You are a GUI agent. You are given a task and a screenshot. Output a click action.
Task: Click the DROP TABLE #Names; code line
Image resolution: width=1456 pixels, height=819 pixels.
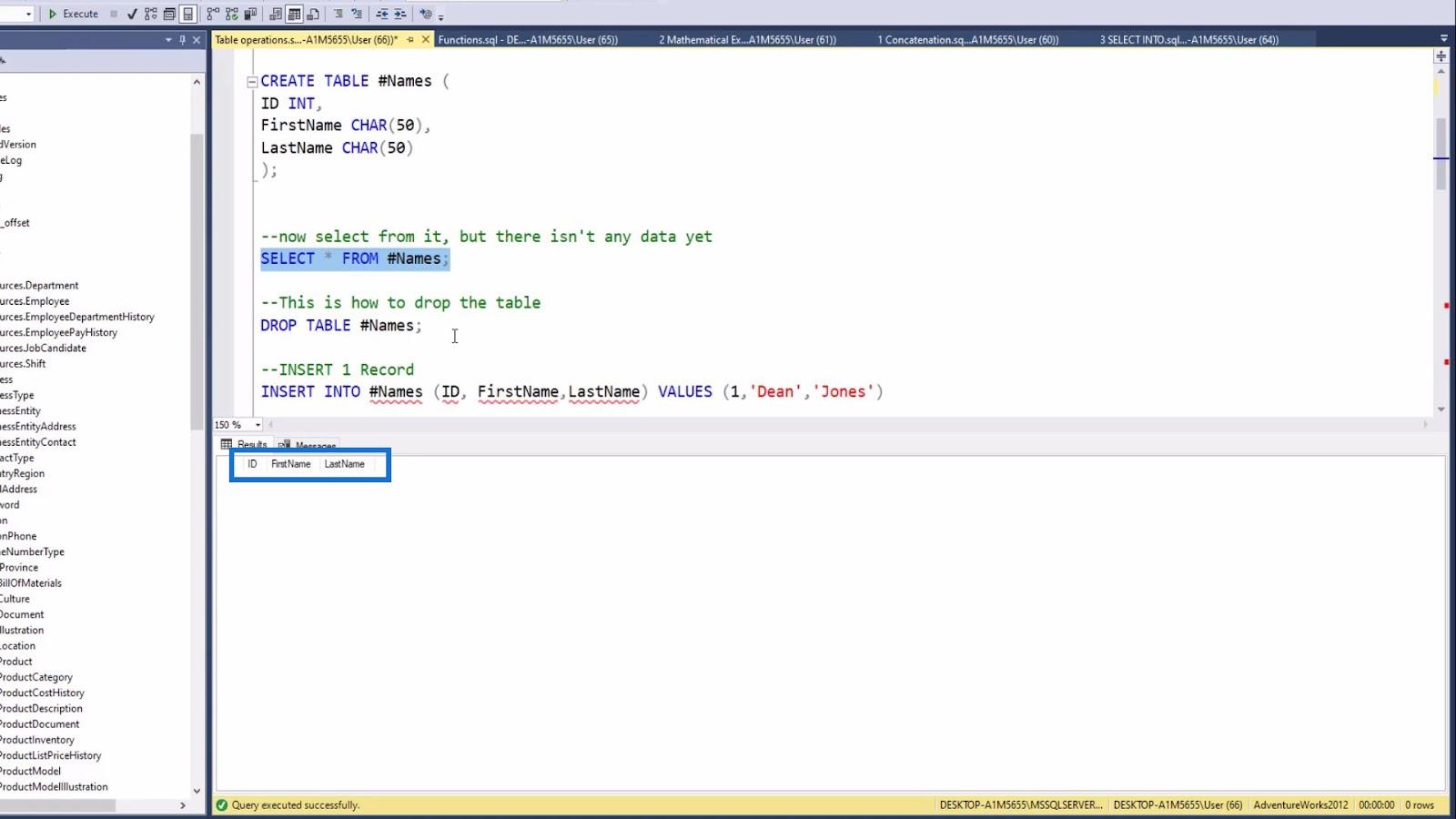tap(341, 325)
